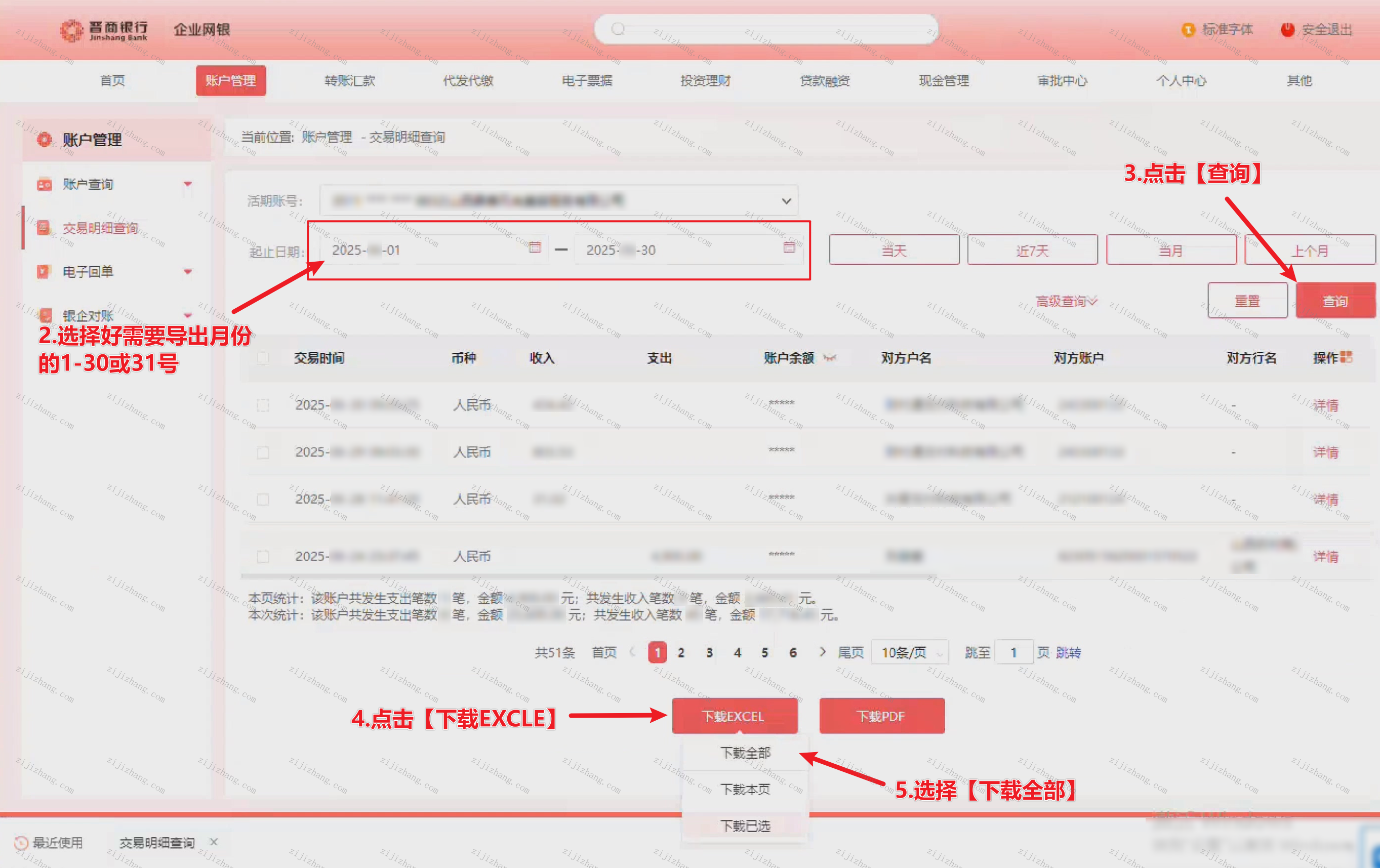Click the 银企对账 sidebar icon

45,315
